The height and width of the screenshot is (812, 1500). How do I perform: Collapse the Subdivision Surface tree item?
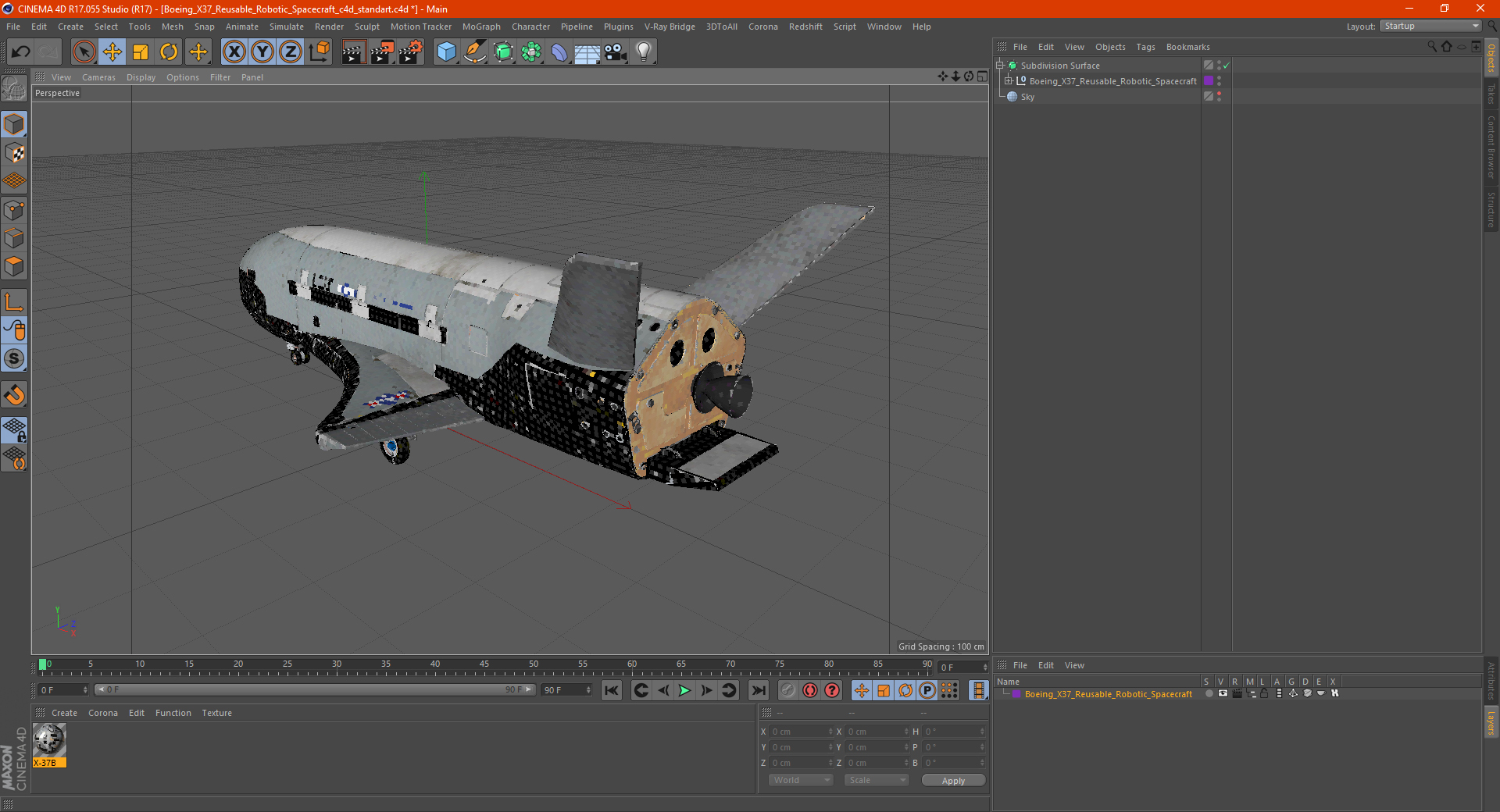999,66
